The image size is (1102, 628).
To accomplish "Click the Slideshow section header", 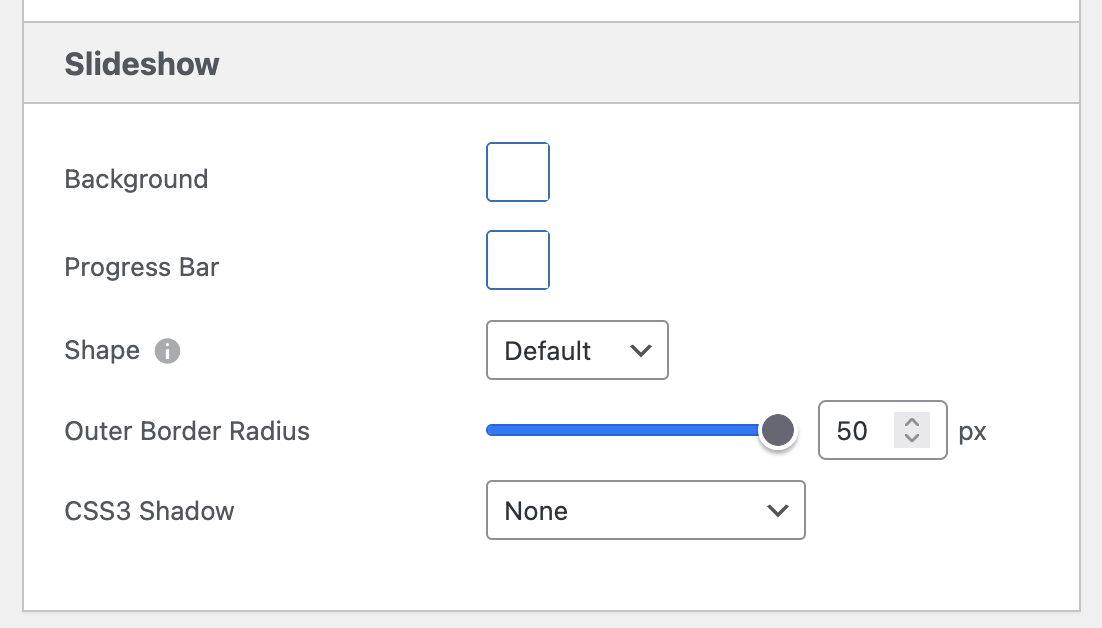I will pyautogui.click(x=142, y=63).
